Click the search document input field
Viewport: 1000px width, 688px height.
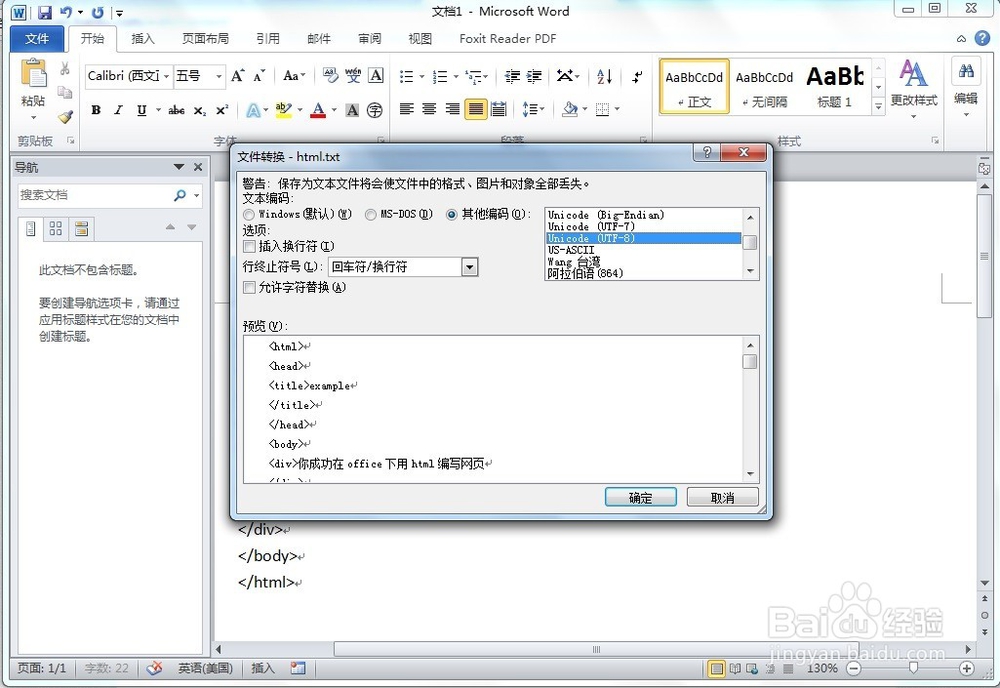click(94, 195)
